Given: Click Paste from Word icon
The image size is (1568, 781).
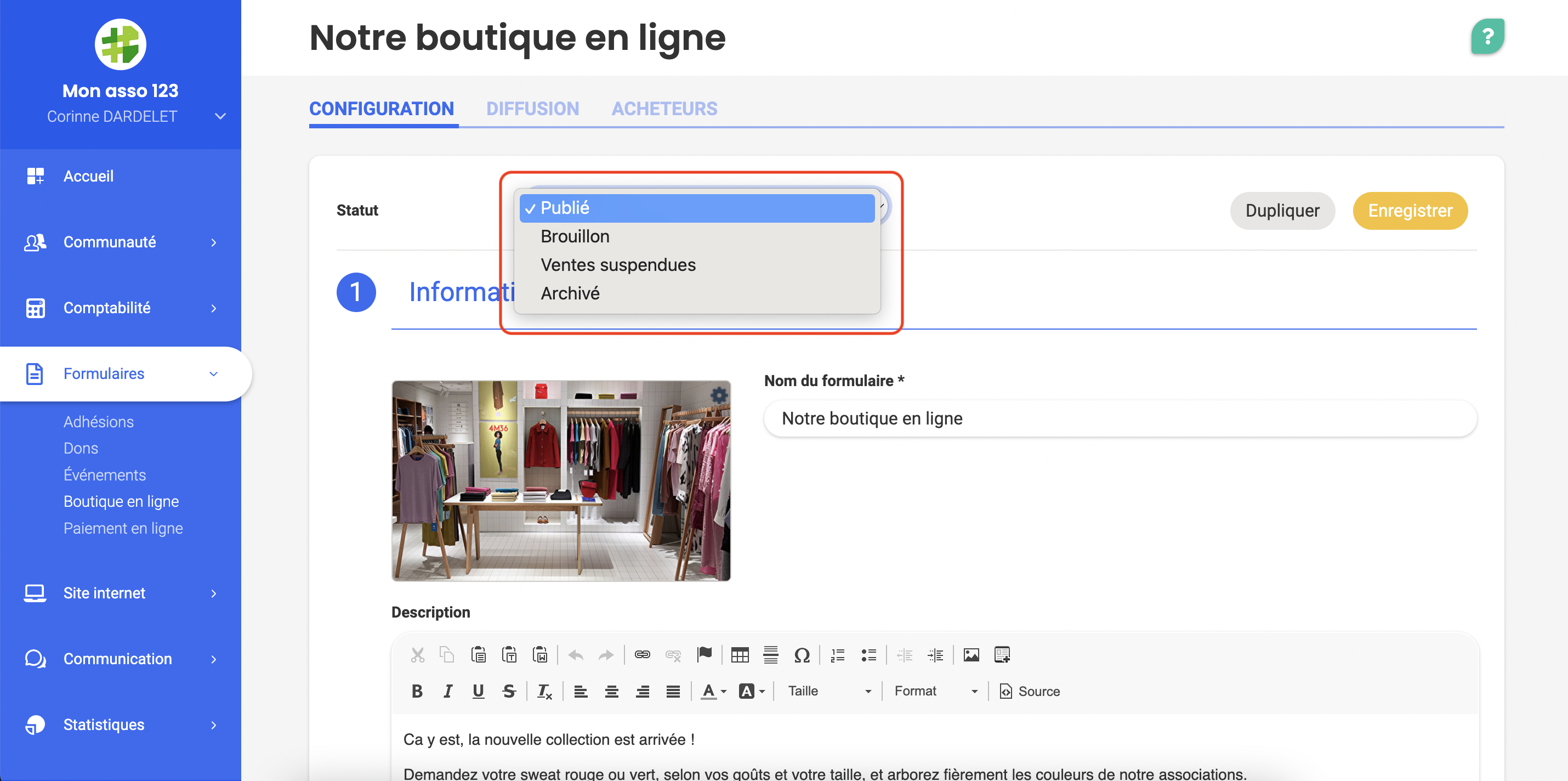Looking at the screenshot, I should click(x=540, y=655).
